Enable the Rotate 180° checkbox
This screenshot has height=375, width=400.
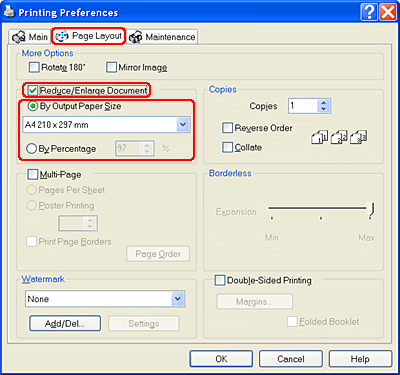click(34, 67)
